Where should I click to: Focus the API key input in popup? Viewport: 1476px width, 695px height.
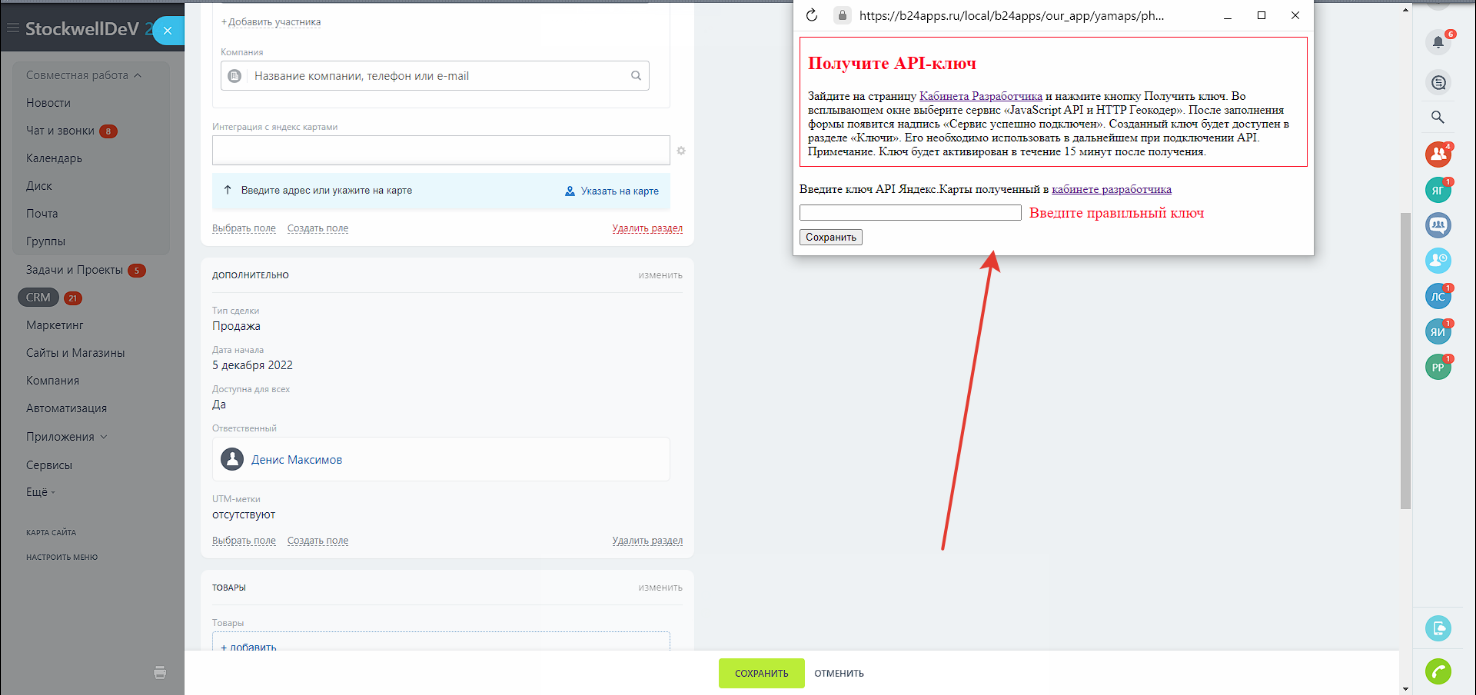[x=910, y=213]
